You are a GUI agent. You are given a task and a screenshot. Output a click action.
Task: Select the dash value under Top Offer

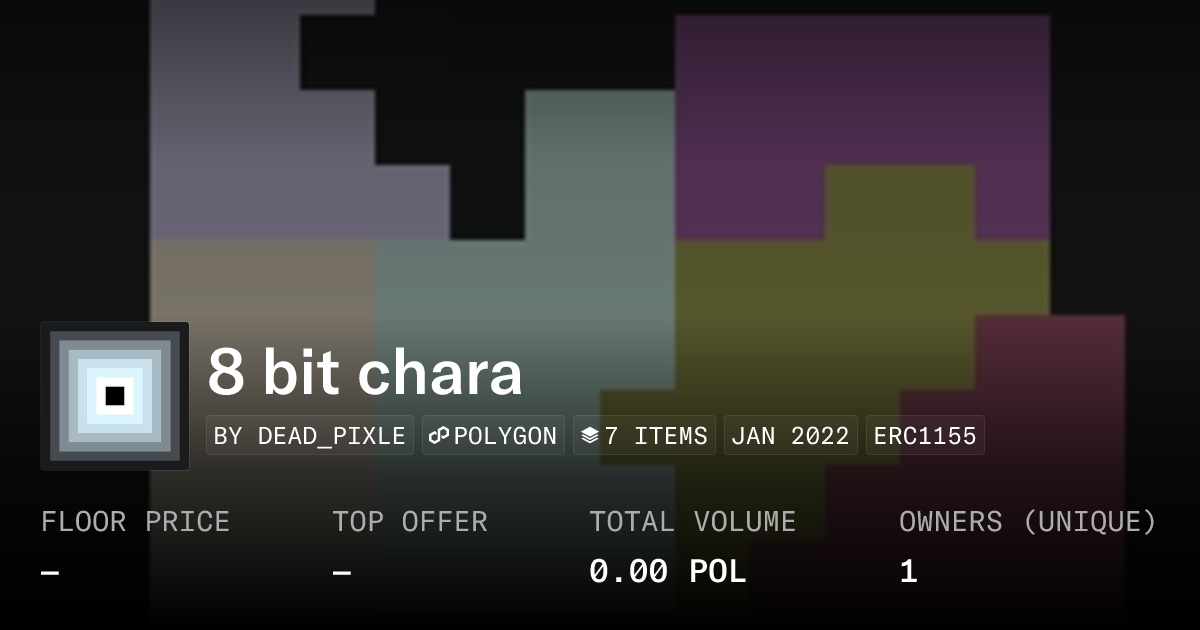pos(342,573)
